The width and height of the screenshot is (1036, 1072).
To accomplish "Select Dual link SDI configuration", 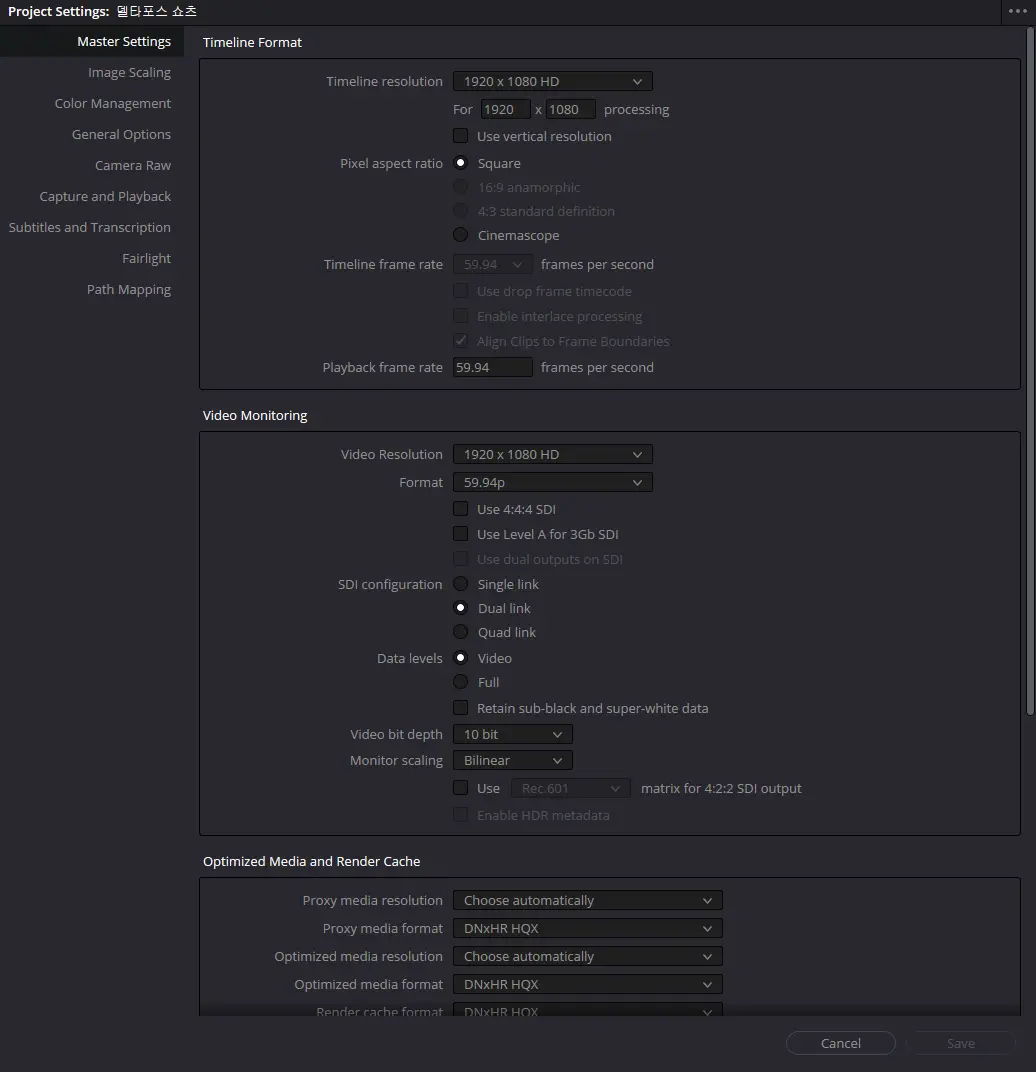I will click(x=461, y=608).
